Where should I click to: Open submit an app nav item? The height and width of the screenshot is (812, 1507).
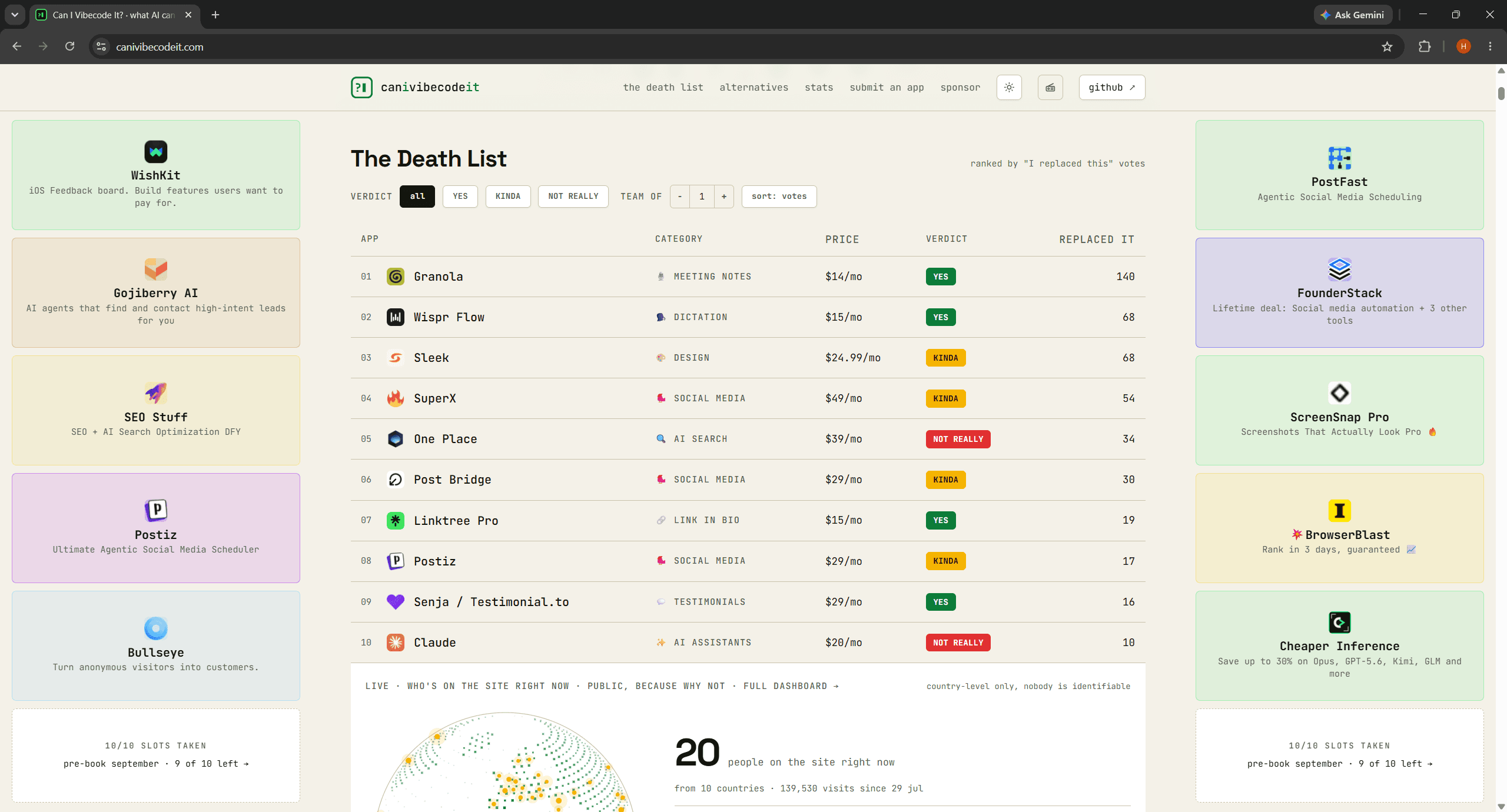click(x=887, y=87)
